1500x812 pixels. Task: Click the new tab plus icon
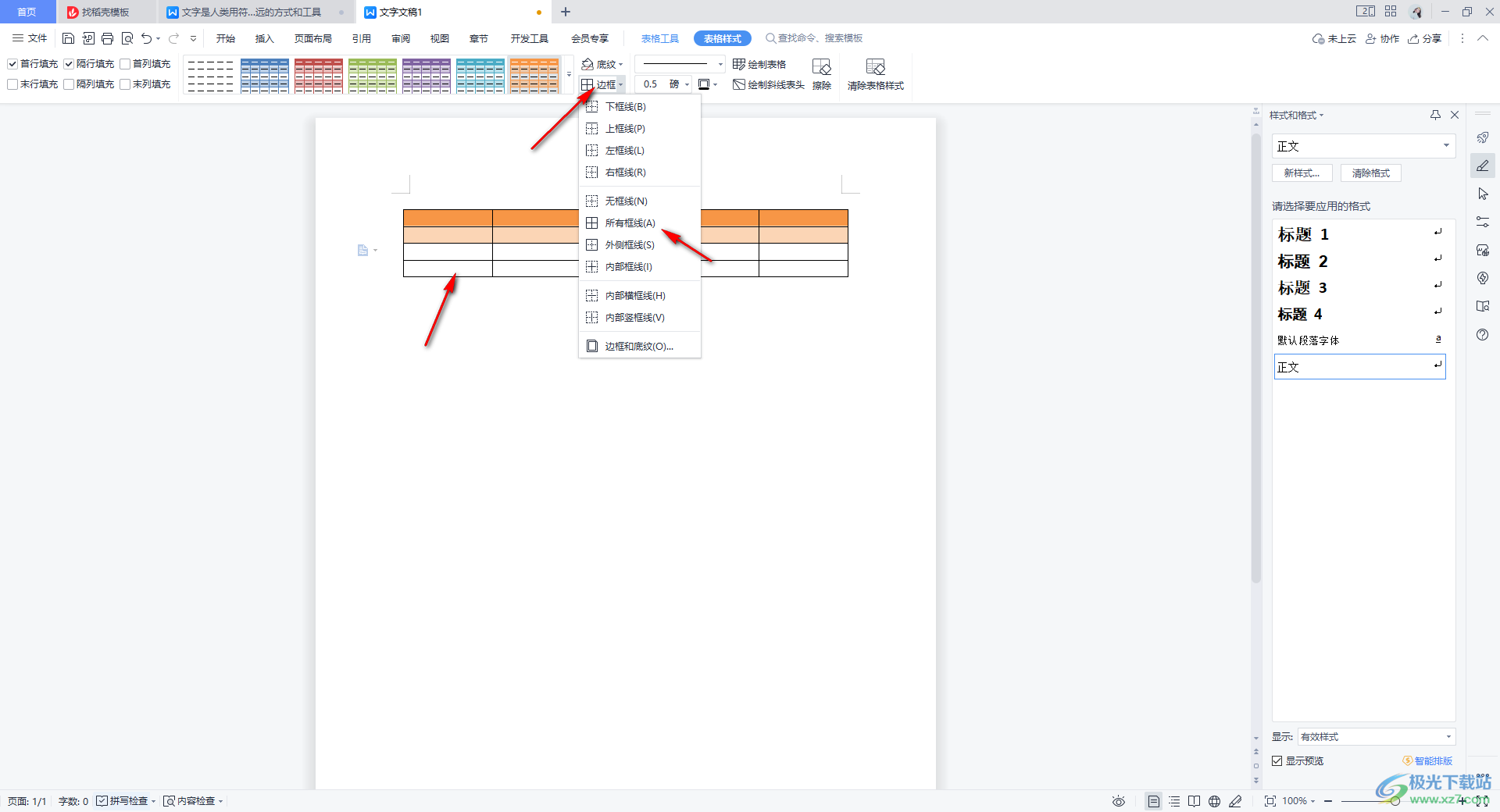coord(566,12)
